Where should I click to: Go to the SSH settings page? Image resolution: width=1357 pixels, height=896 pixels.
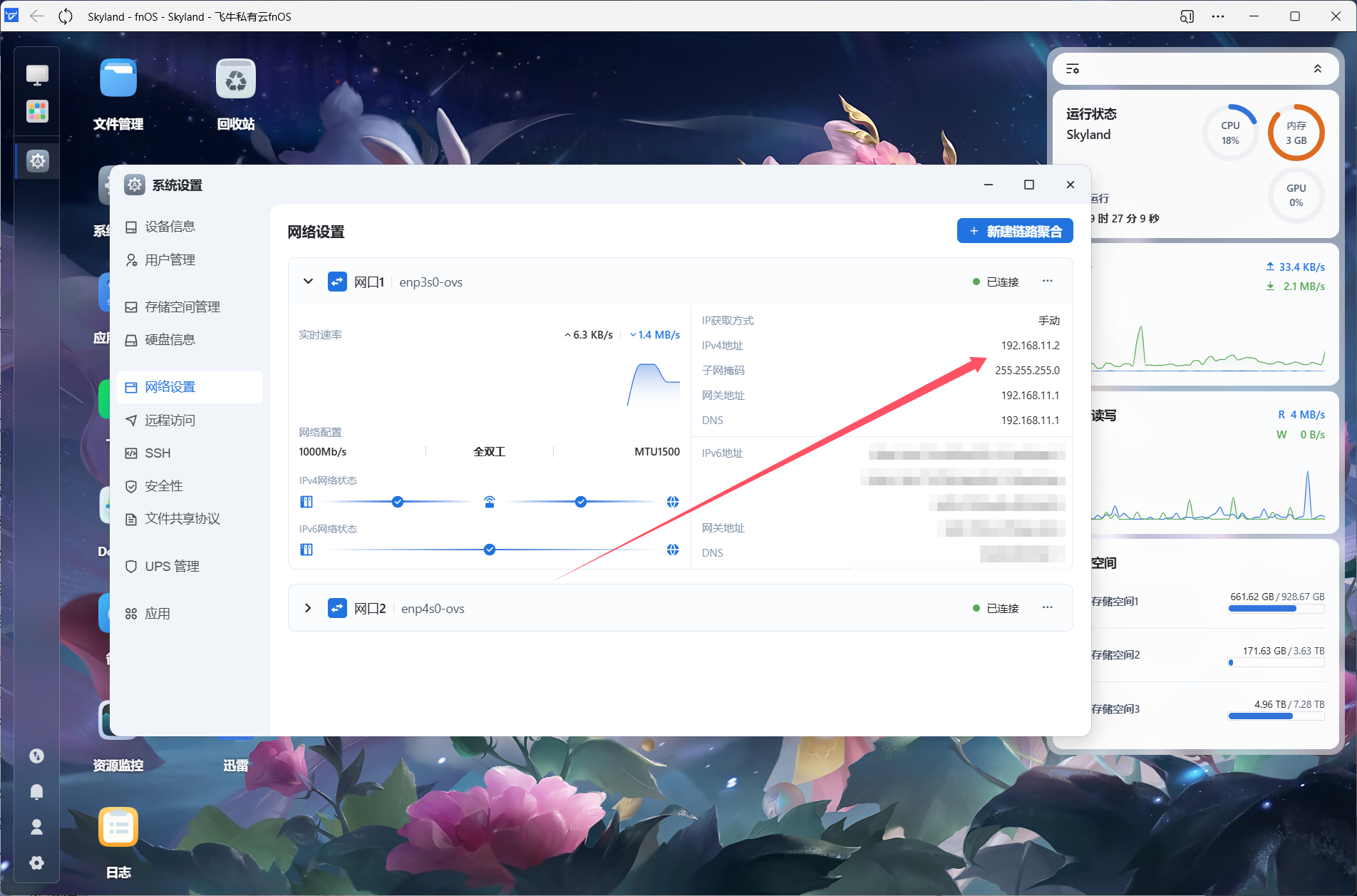[x=158, y=453]
